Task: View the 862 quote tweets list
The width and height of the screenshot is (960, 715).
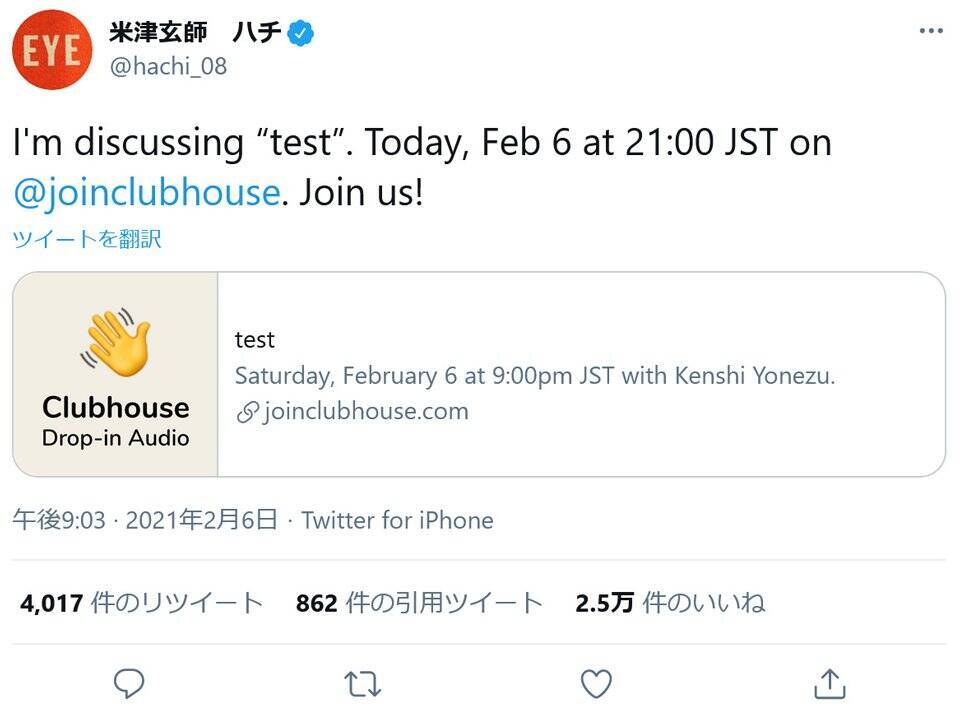Action: [419, 603]
